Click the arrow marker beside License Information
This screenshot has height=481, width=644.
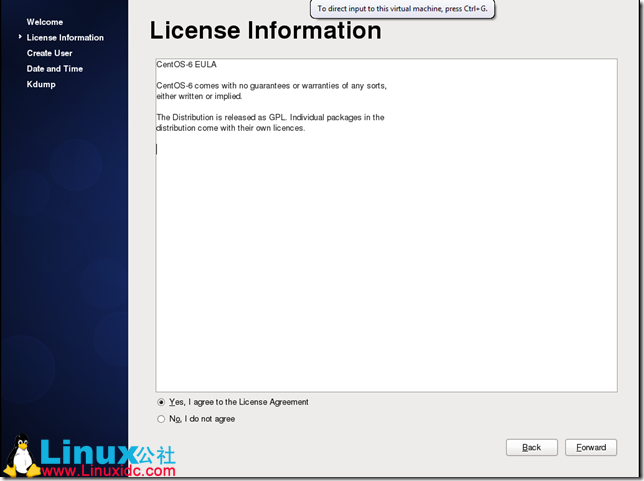click(20, 37)
